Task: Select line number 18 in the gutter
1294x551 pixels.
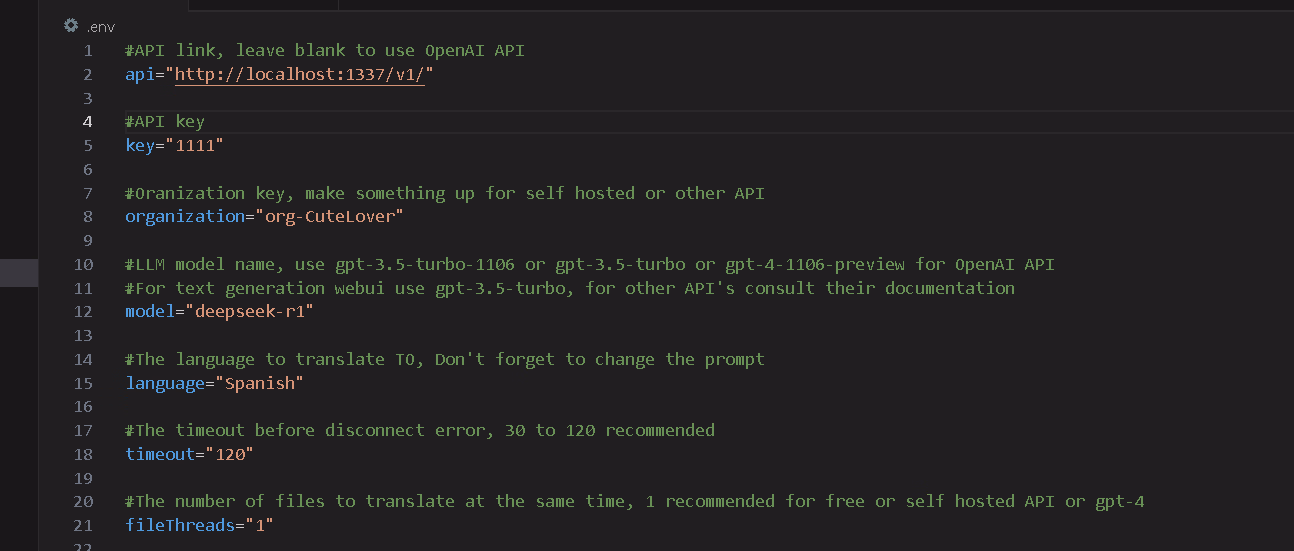Action: coord(83,454)
